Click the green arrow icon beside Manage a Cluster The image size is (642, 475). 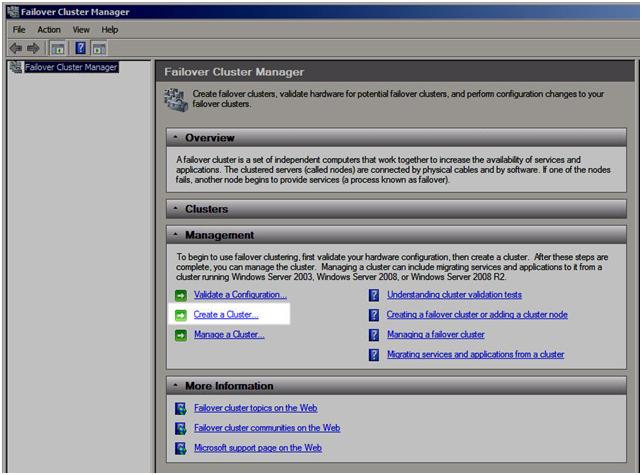click(x=180, y=335)
